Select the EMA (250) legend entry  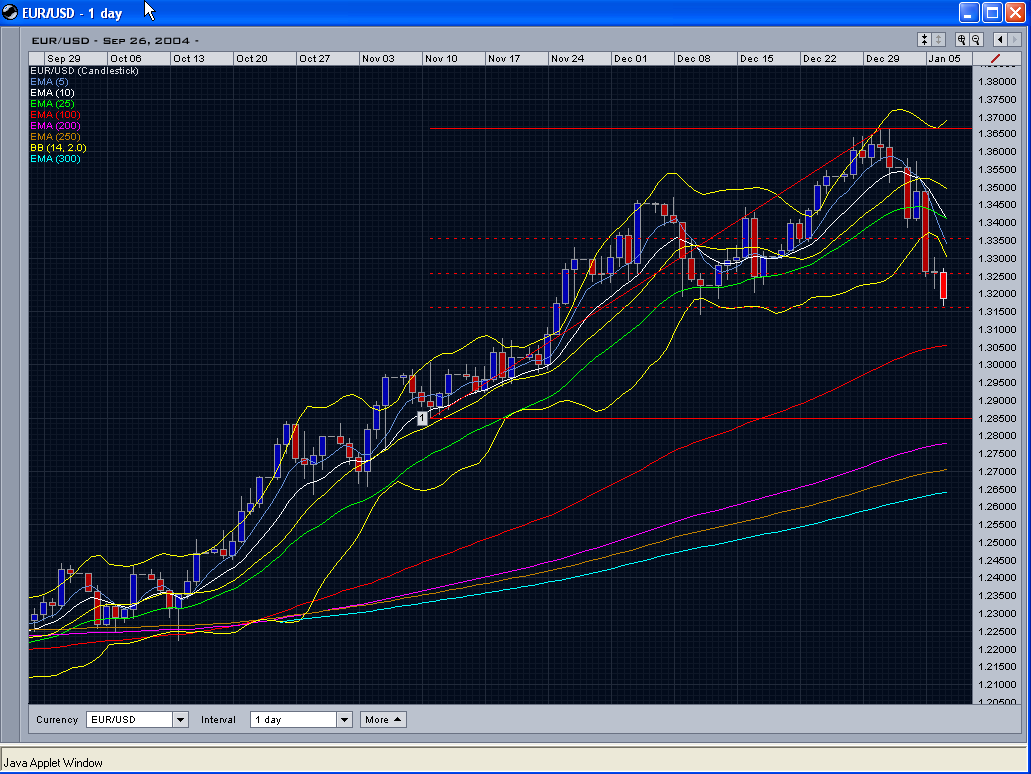point(55,137)
